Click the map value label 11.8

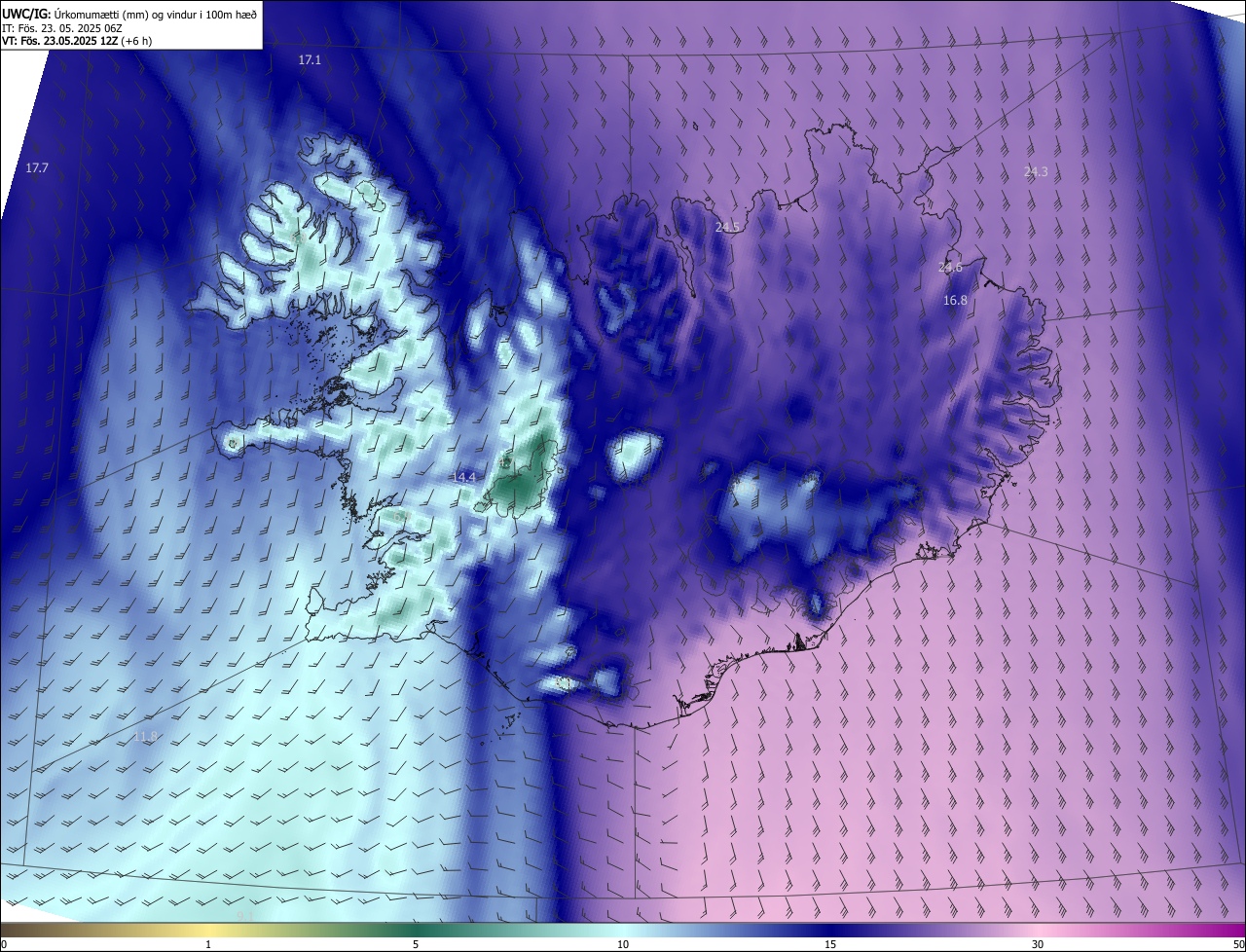(145, 737)
